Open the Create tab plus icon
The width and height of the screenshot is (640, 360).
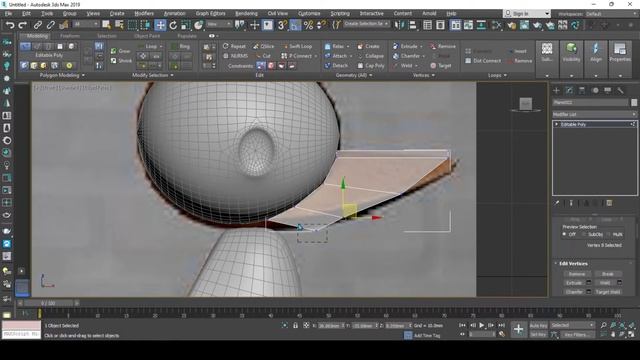coord(556,90)
